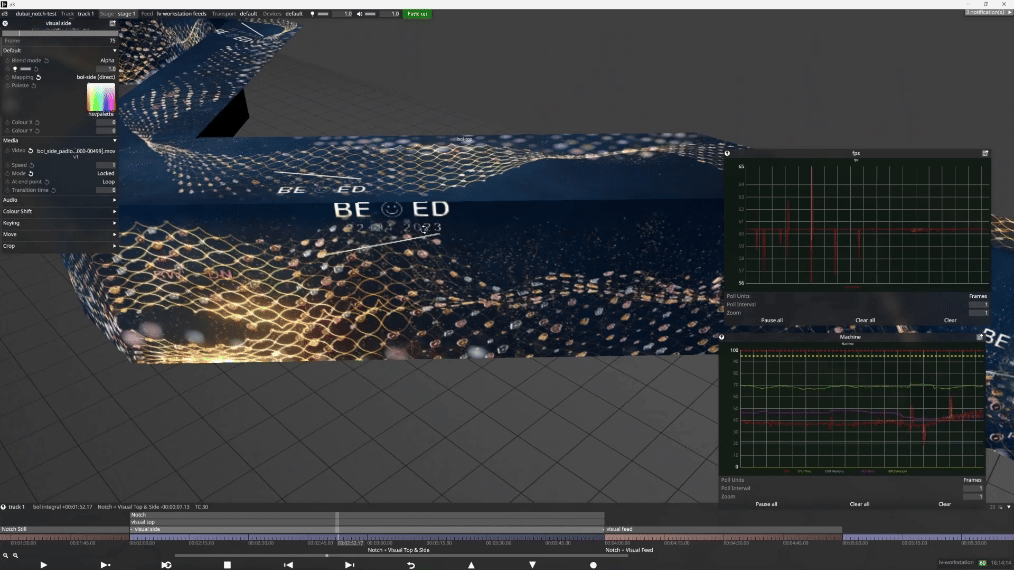This screenshot has width=1014, height=570.
Task: Stop timeline playback
Action: (x=227, y=565)
